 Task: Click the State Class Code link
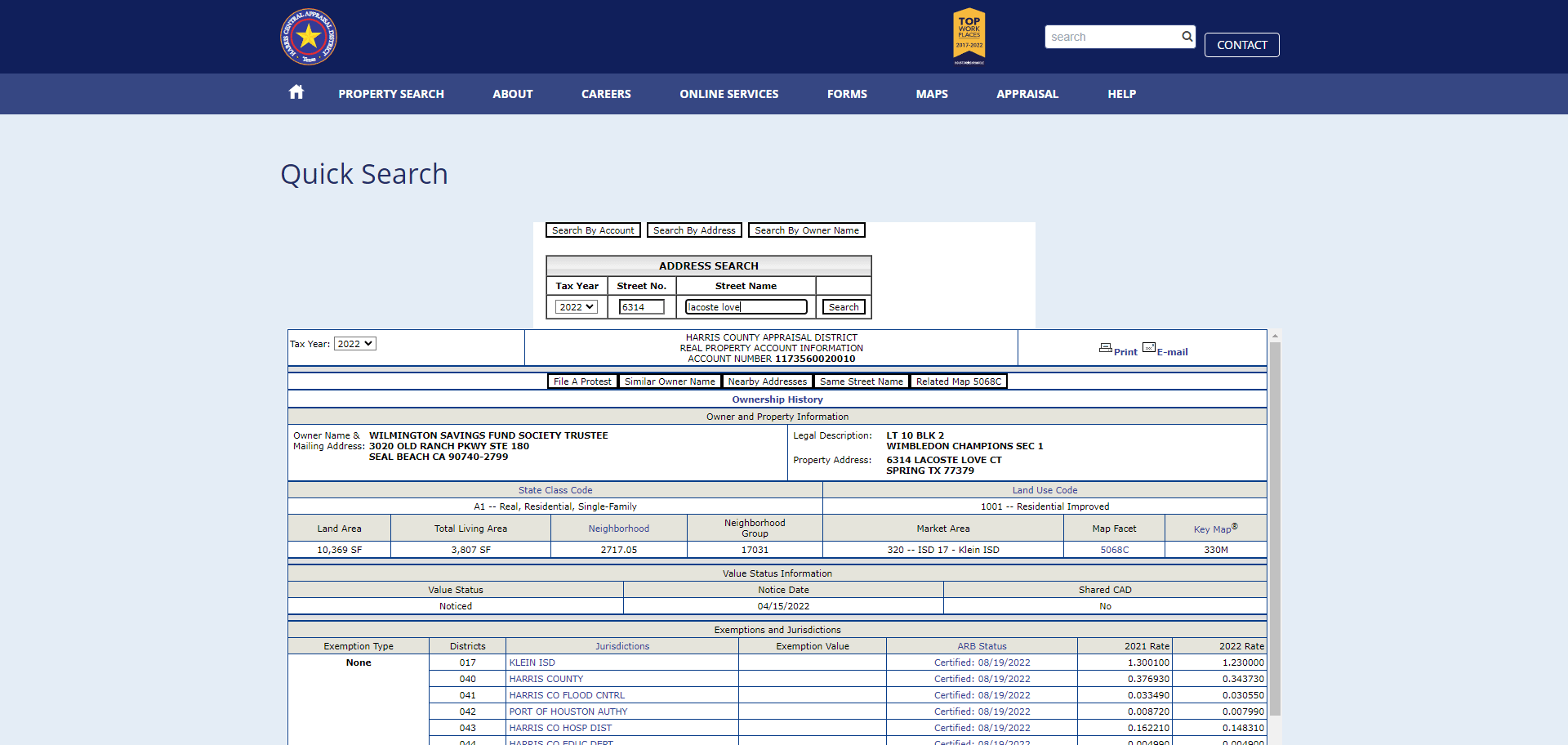coord(555,490)
